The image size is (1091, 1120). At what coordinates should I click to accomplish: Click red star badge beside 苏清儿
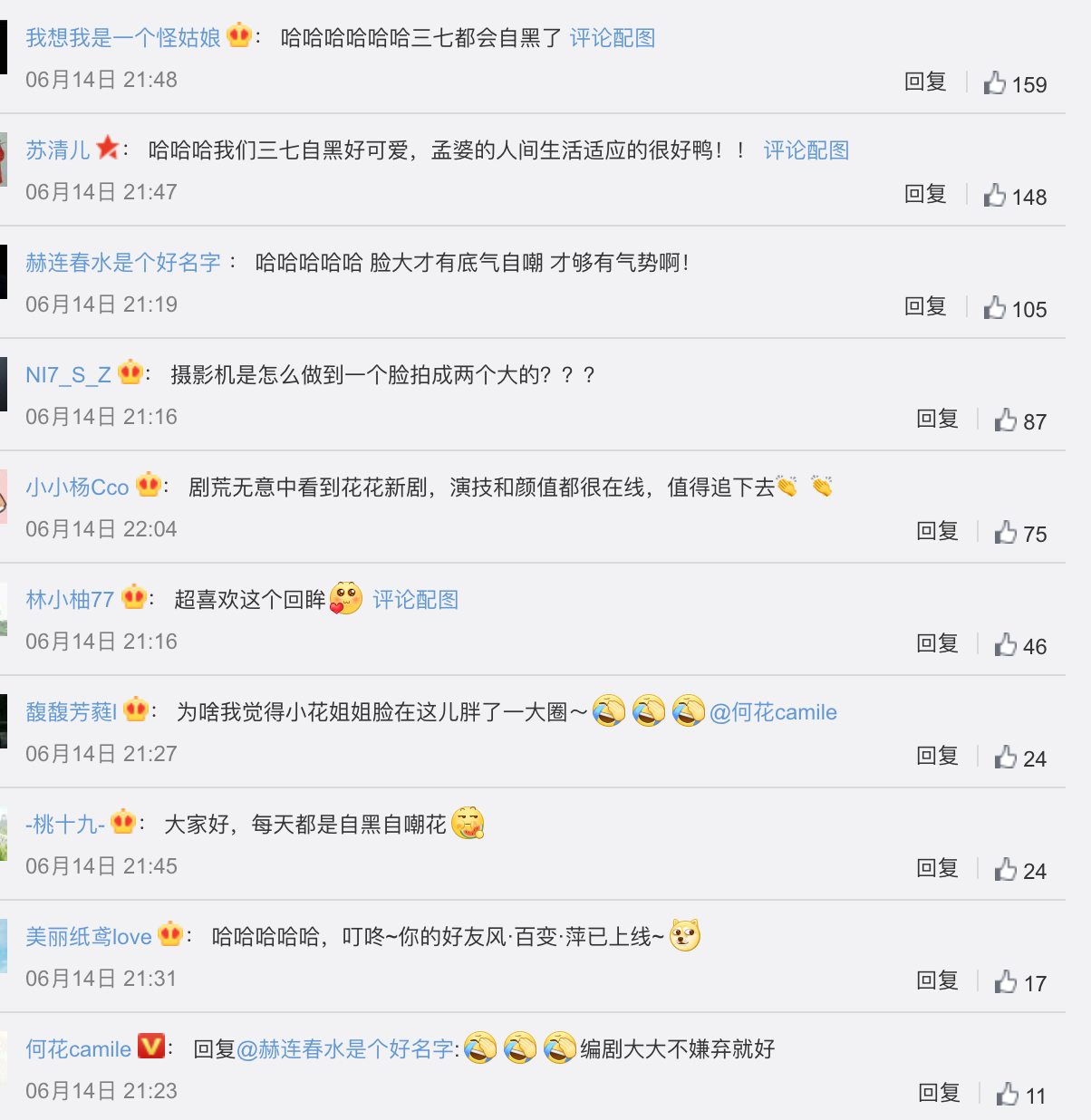coord(108,147)
